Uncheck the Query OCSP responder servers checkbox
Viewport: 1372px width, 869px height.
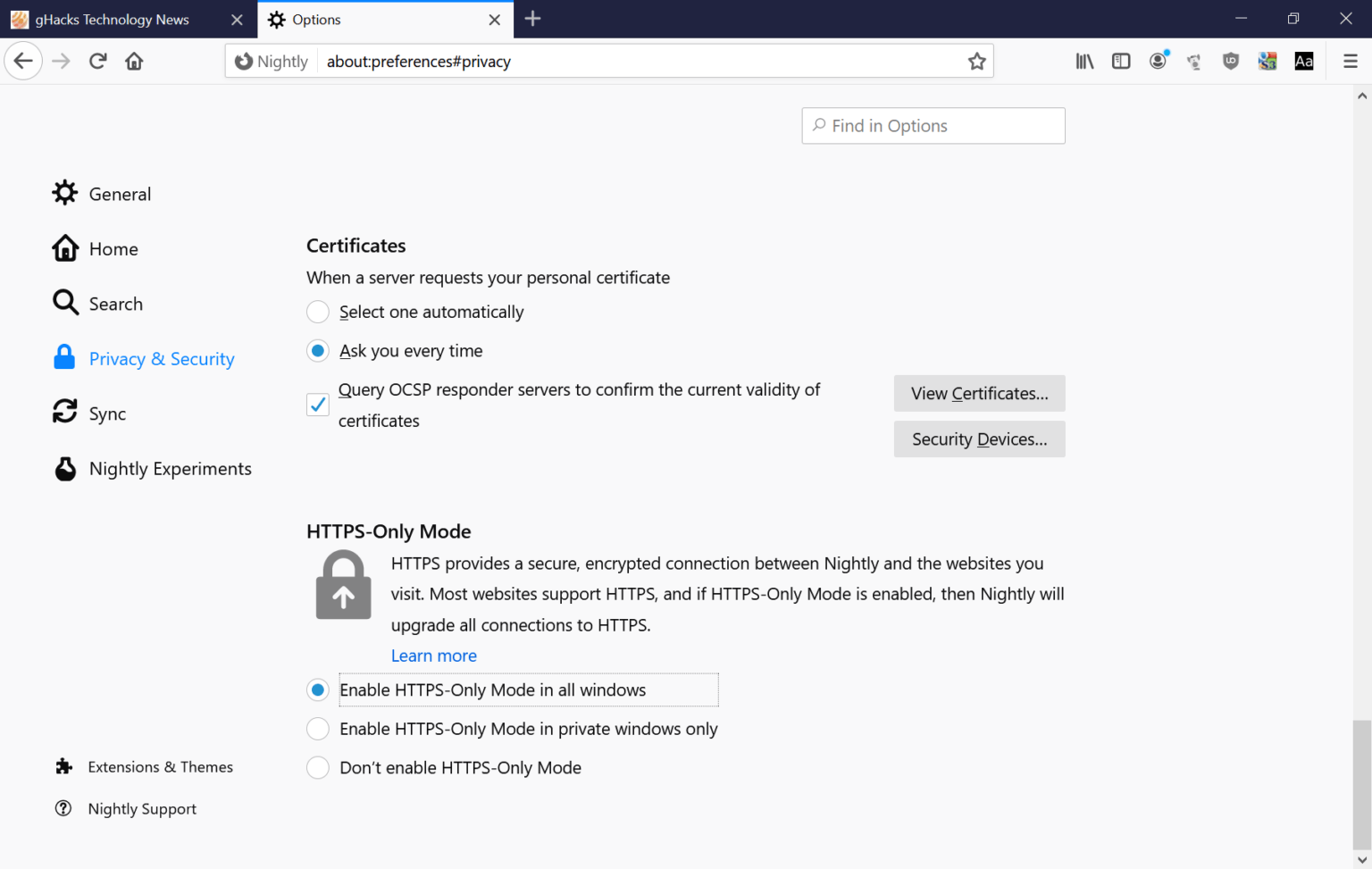(317, 405)
